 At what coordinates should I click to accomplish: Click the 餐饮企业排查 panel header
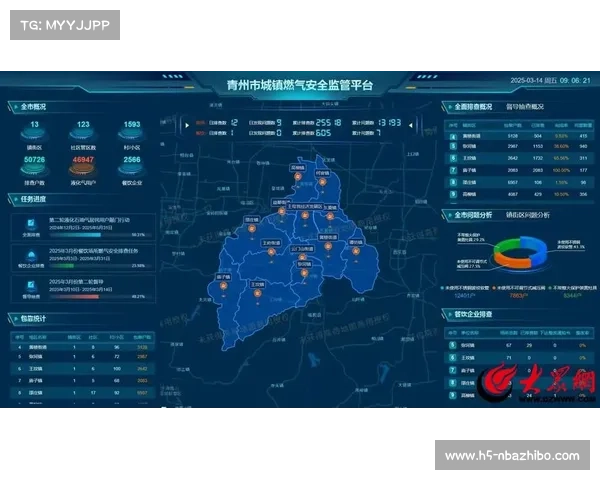(473, 314)
